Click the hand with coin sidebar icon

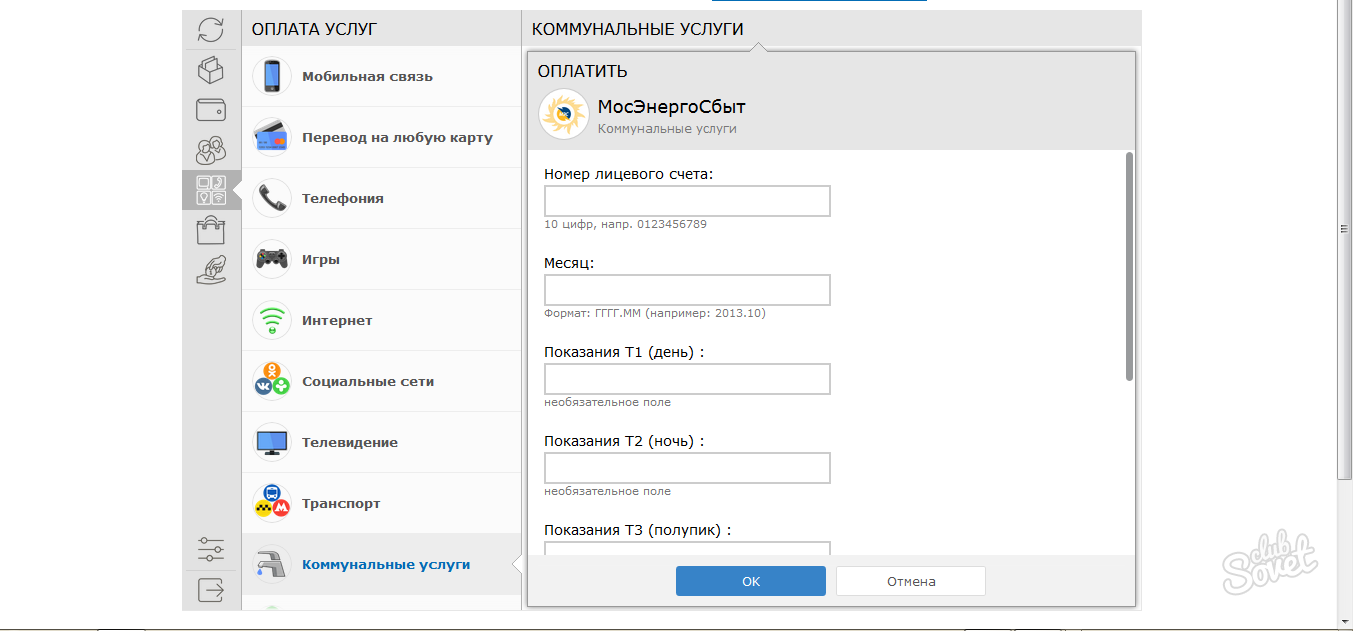point(211,269)
